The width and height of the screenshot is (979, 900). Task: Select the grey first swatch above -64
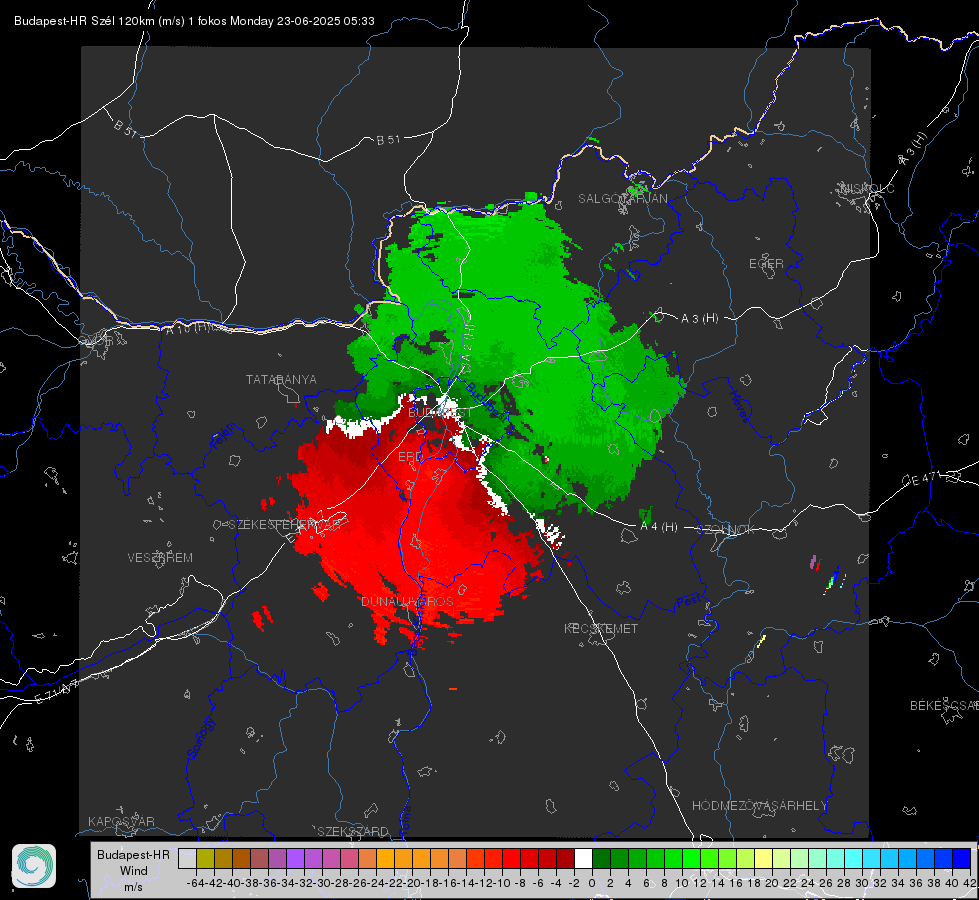[187, 858]
